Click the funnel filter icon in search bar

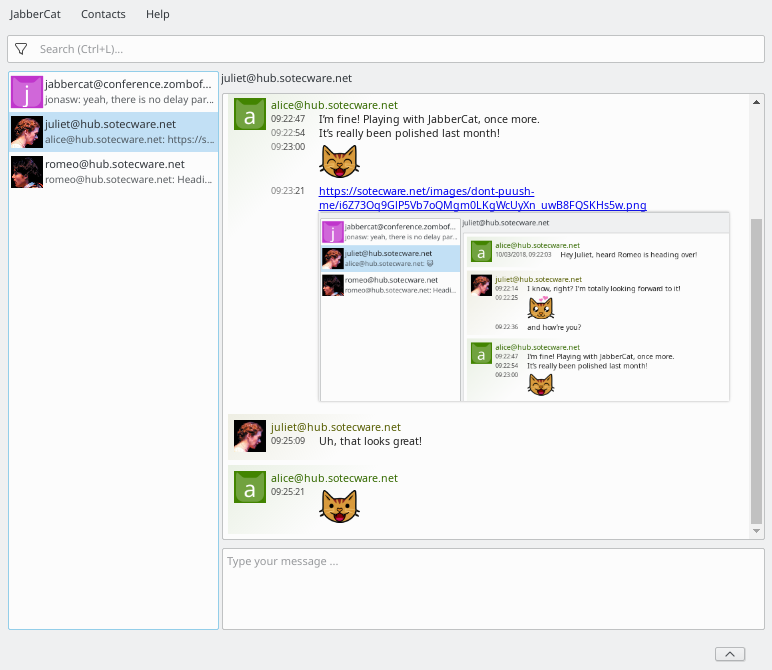click(21, 49)
